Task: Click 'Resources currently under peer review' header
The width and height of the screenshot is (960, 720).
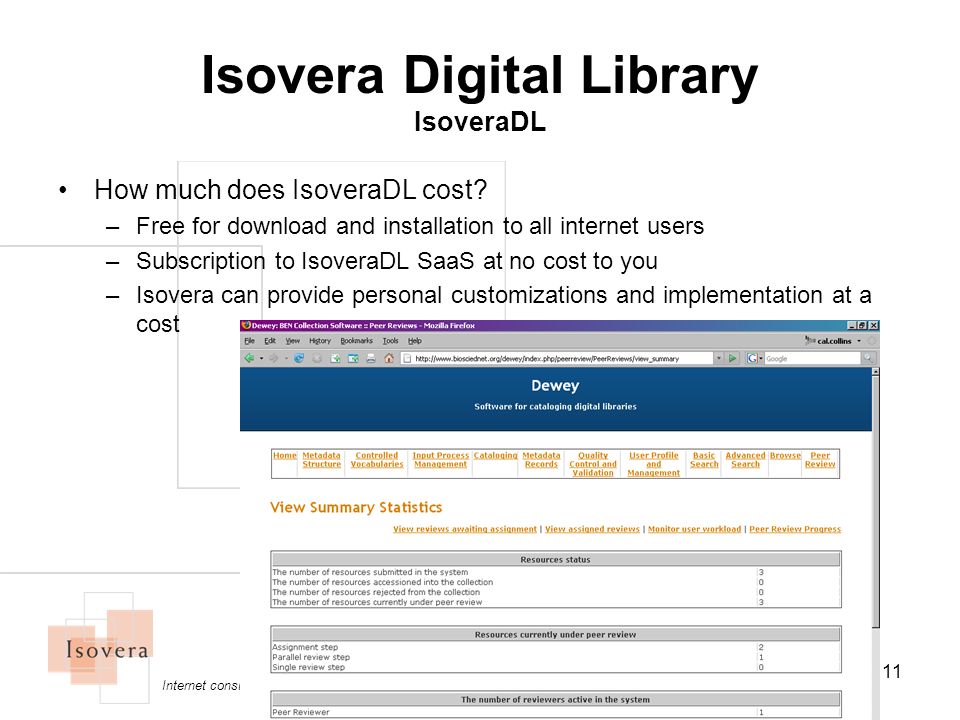Action: pyautogui.click(x=555, y=634)
